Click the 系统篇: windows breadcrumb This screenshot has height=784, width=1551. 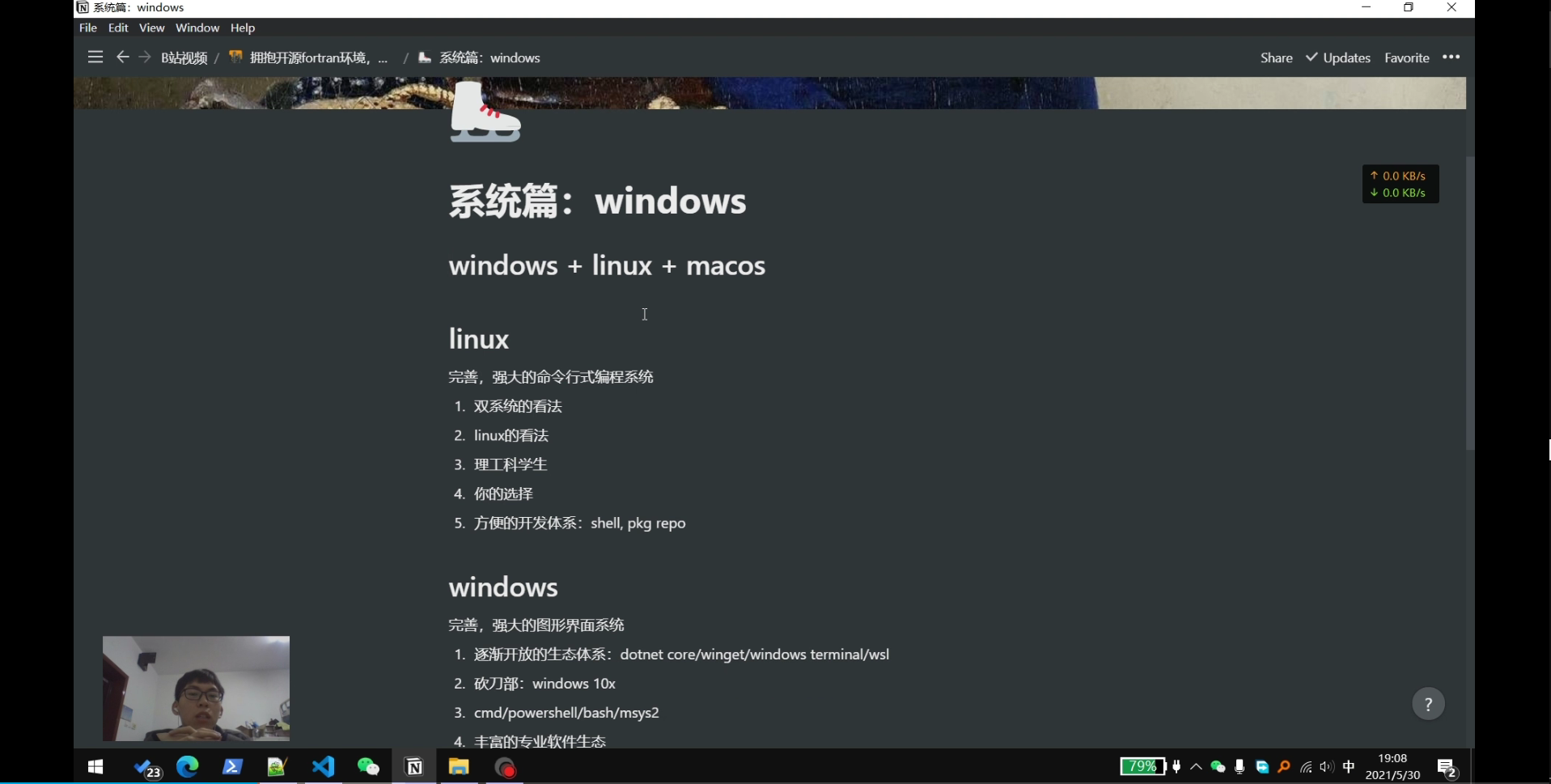479,57
